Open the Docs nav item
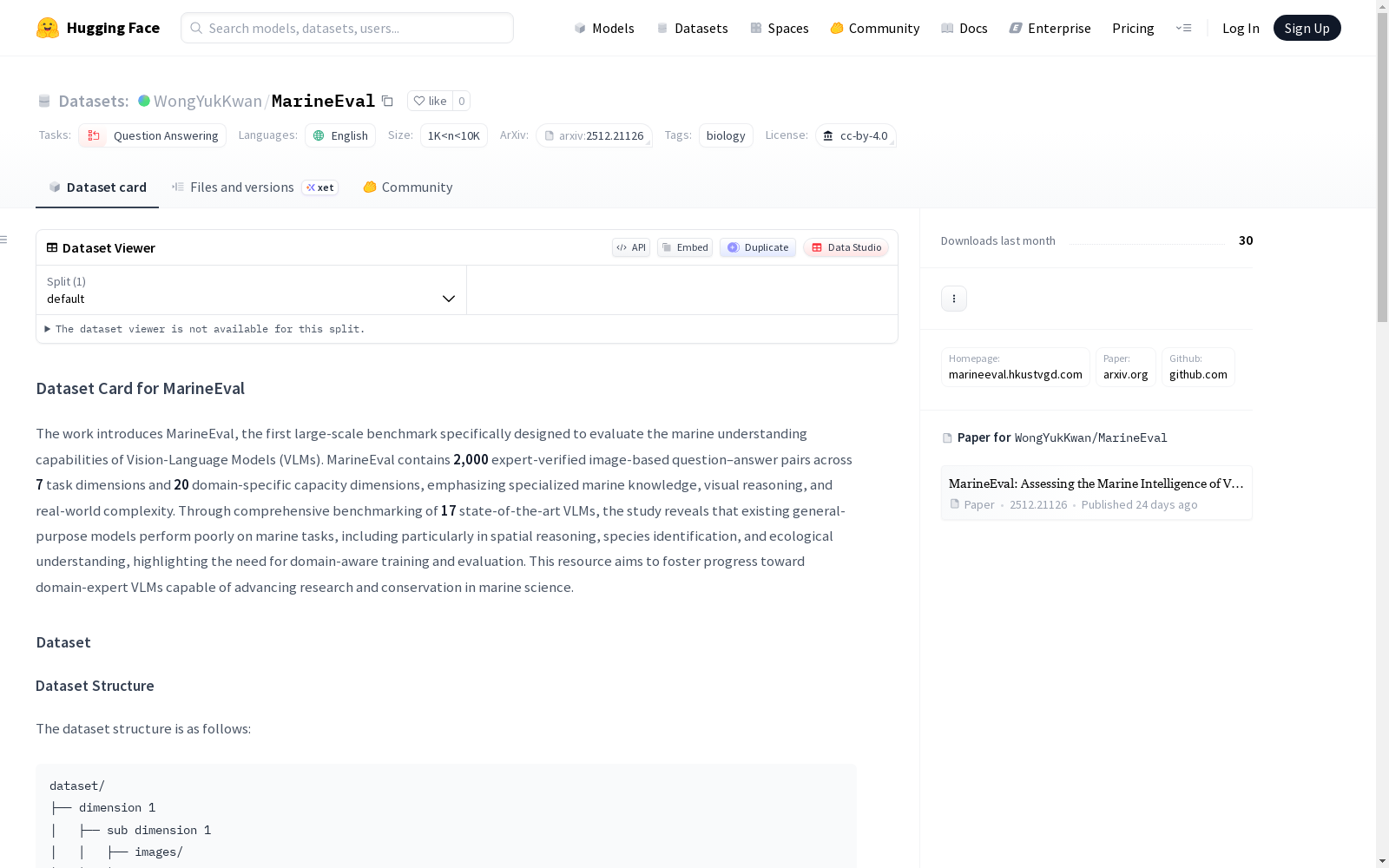 pyautogui.click(x=964, y=28)
